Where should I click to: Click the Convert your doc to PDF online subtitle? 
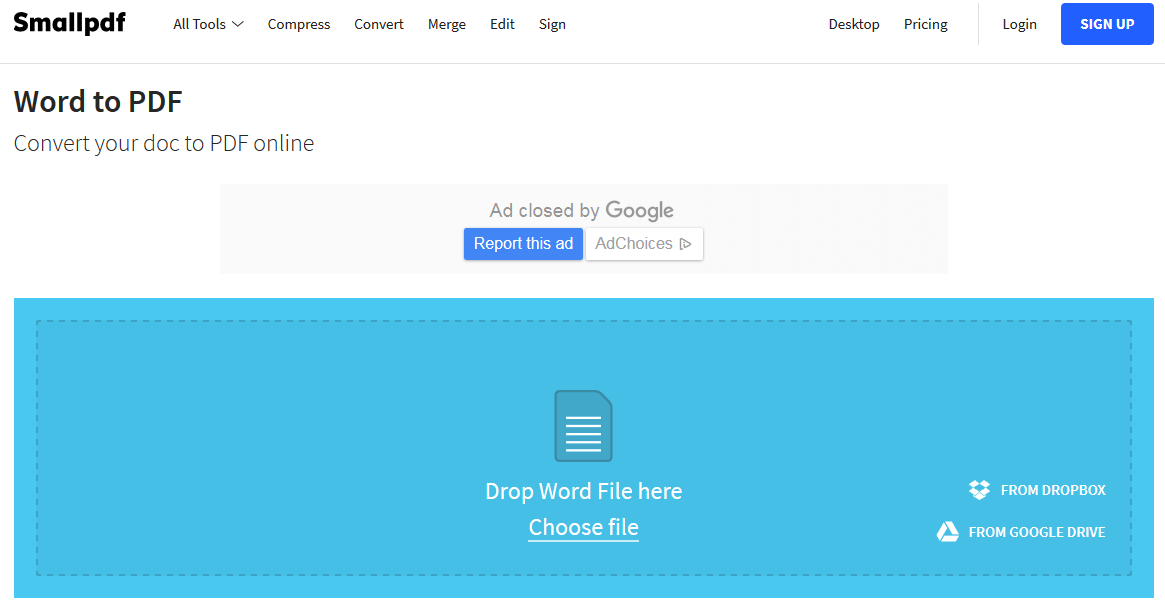(x=163, y=143)
